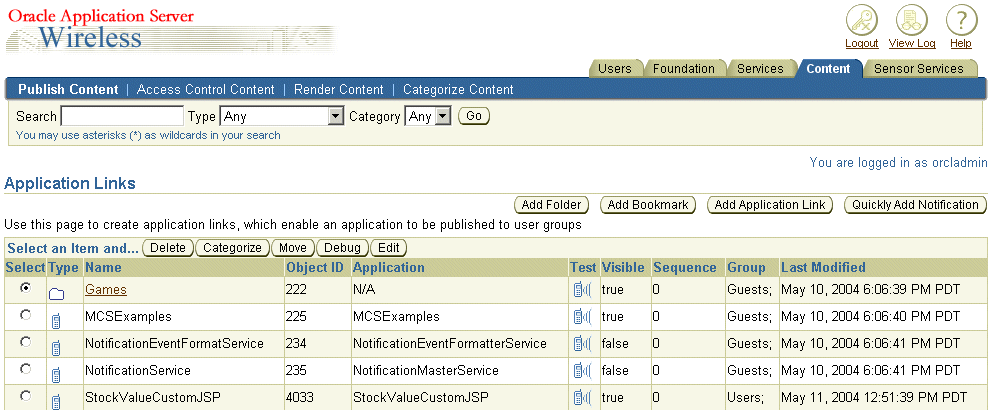Click the Edit button
Viewport: 992px width, 410px height.
coord(388,248)
